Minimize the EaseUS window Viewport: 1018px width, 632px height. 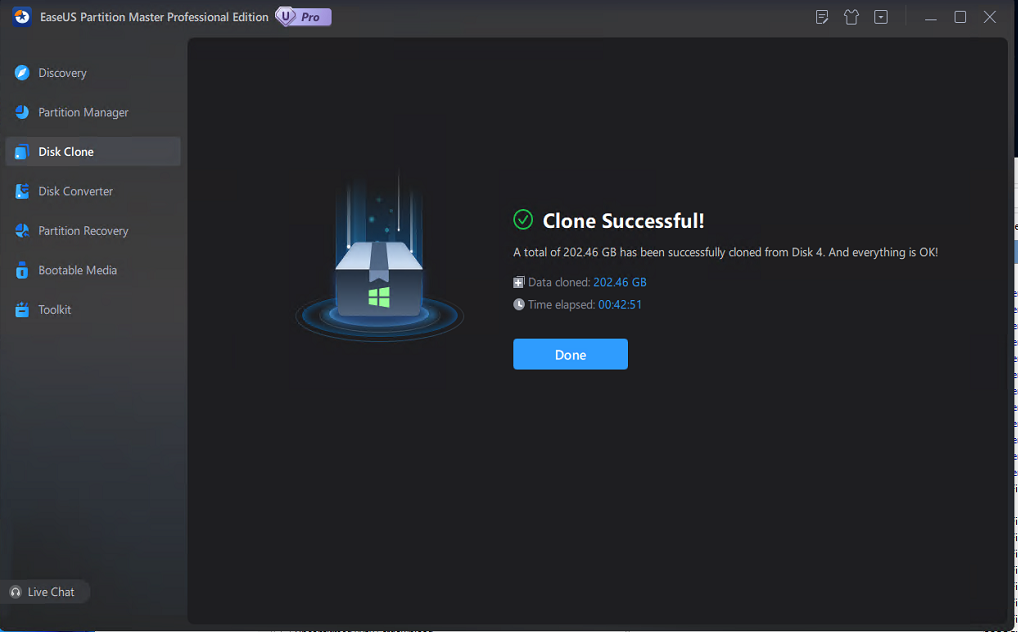click(x=930, y=18)
